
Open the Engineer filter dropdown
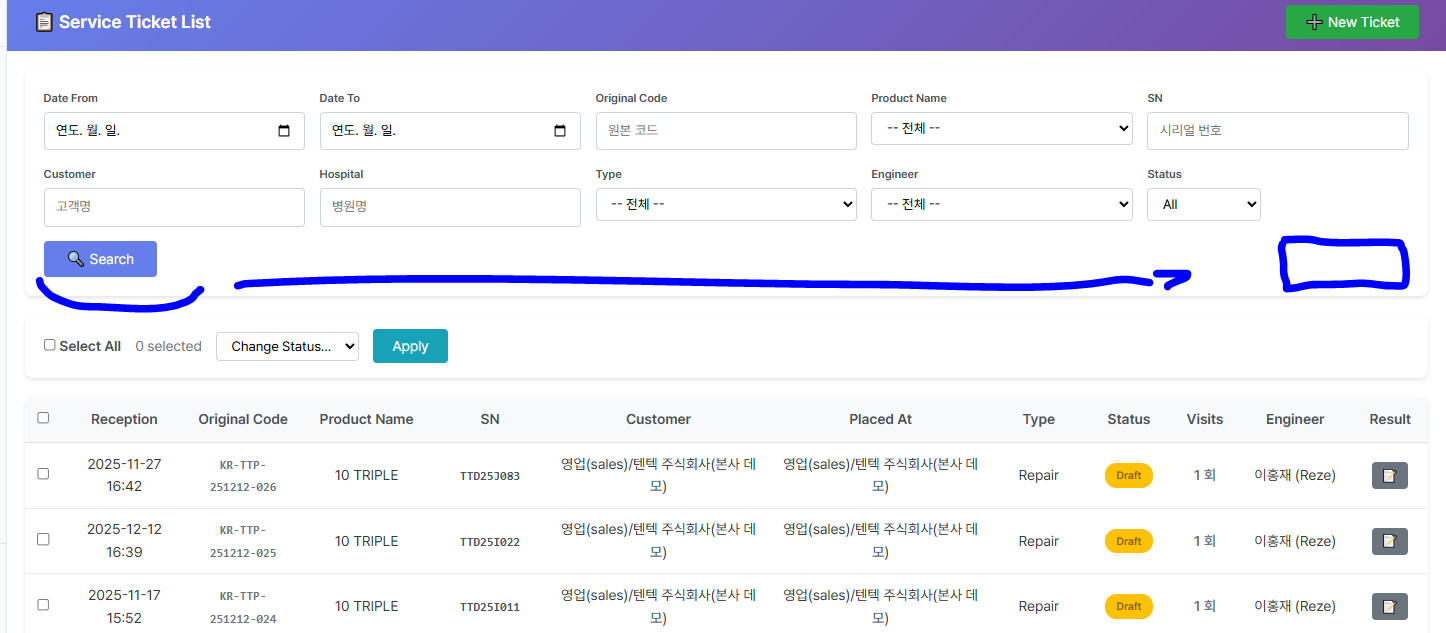pyautogui.click(x=1001, y=204)
